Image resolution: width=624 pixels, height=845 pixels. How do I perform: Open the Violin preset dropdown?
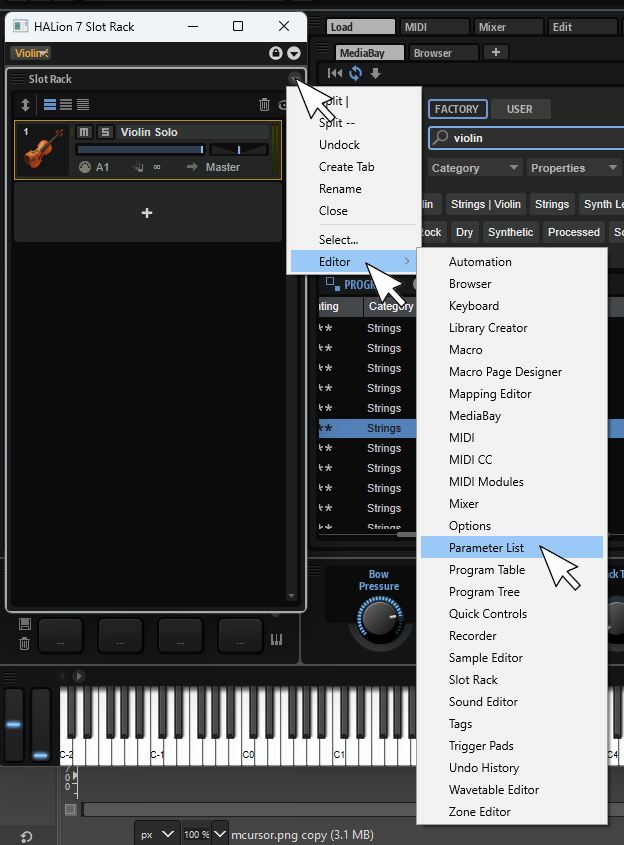click(x=31, y=53)
